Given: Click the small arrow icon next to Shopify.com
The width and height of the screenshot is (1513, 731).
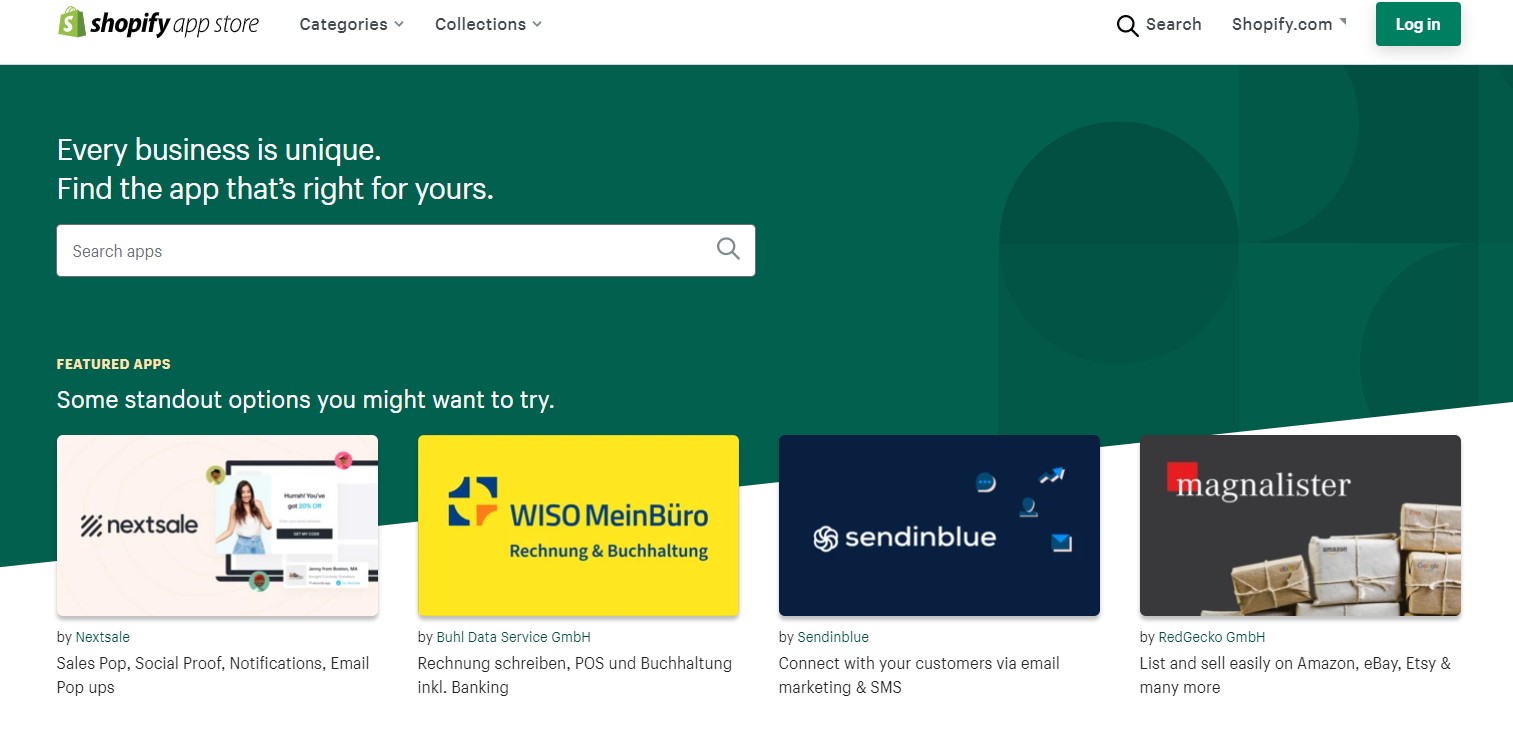Looking at the screenshot, I should point(1343,21).
